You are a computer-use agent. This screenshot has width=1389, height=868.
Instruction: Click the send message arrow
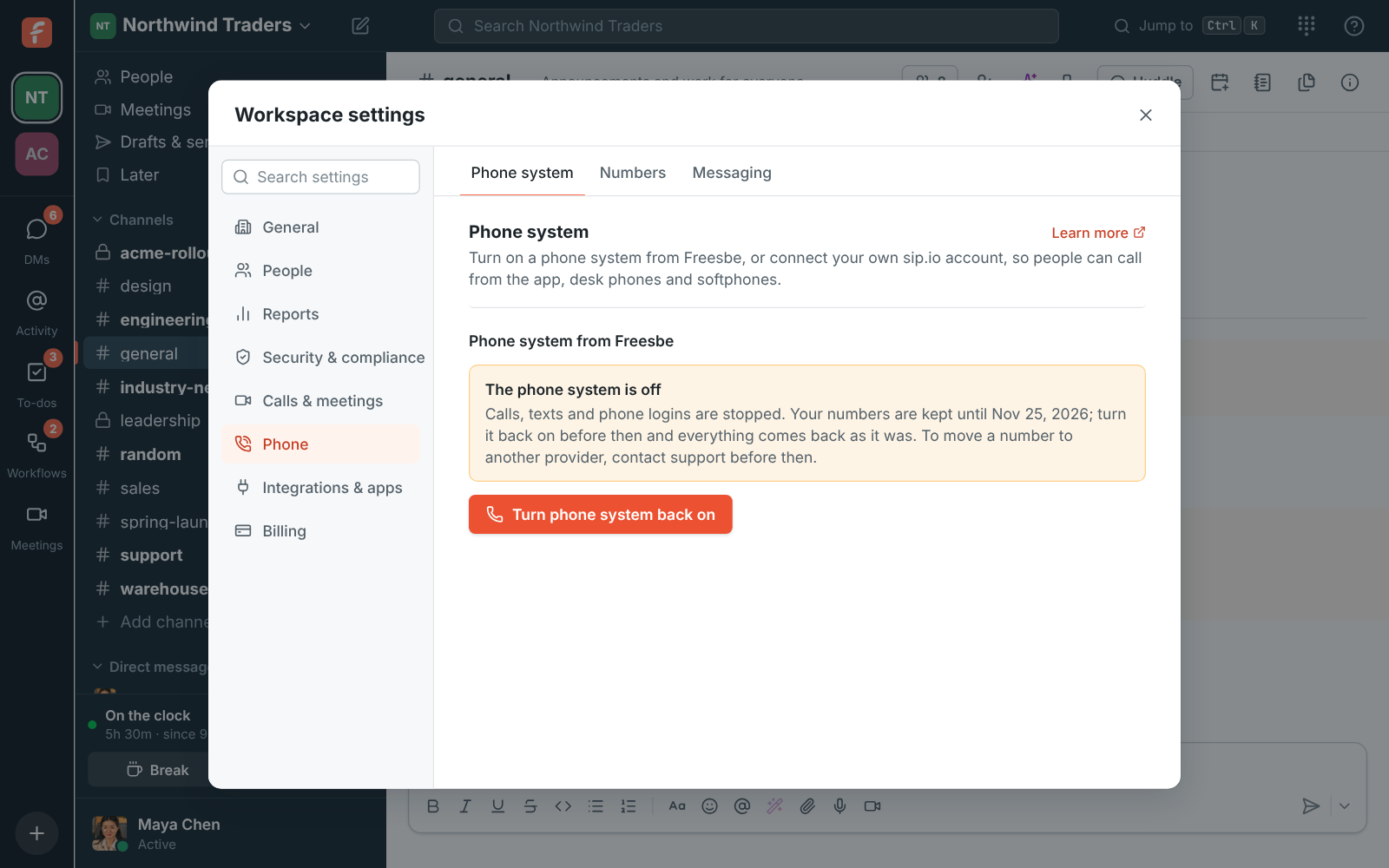point(1311,806)
